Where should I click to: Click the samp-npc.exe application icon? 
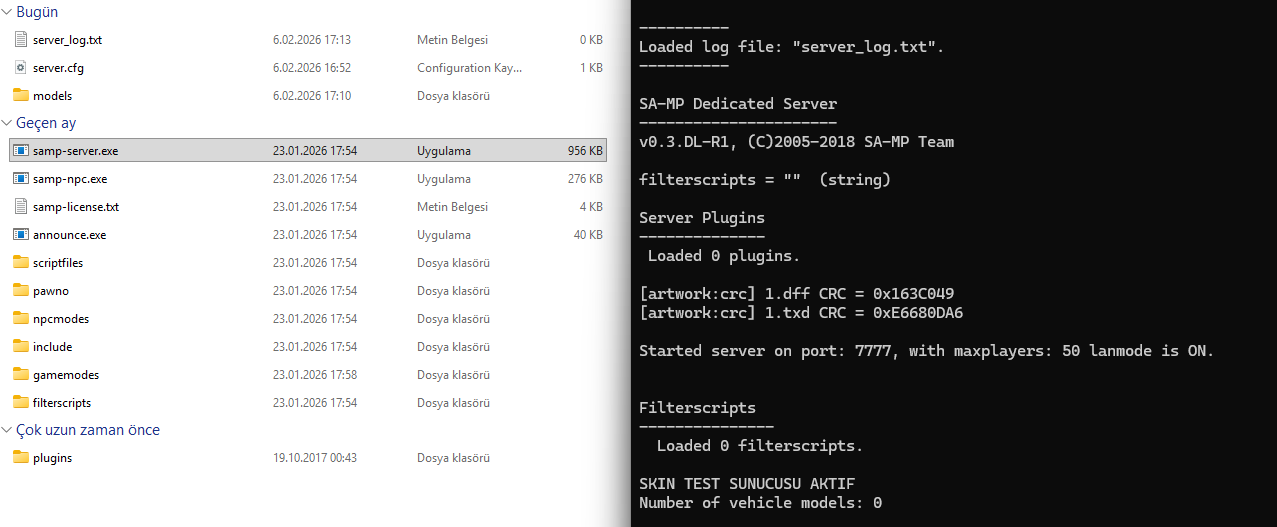click(21, 179)
